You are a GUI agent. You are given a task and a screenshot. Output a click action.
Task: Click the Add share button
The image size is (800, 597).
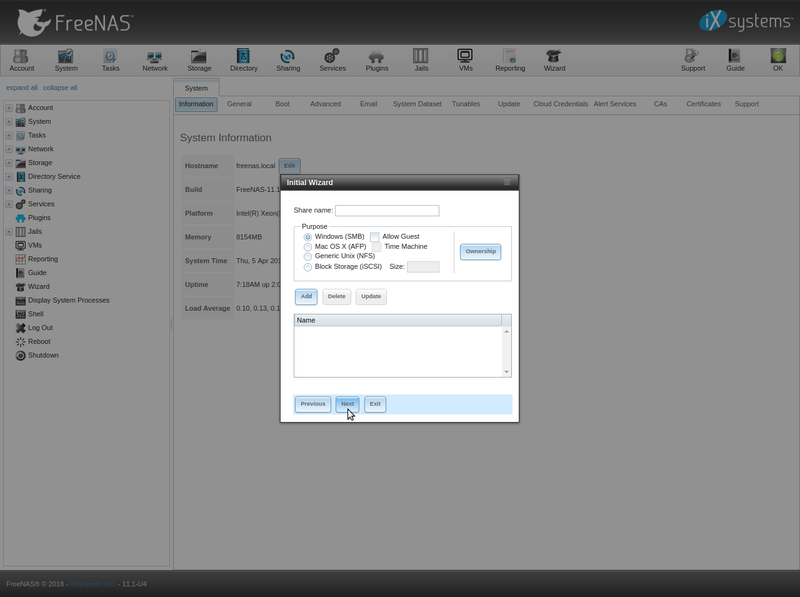pos(306,296)
